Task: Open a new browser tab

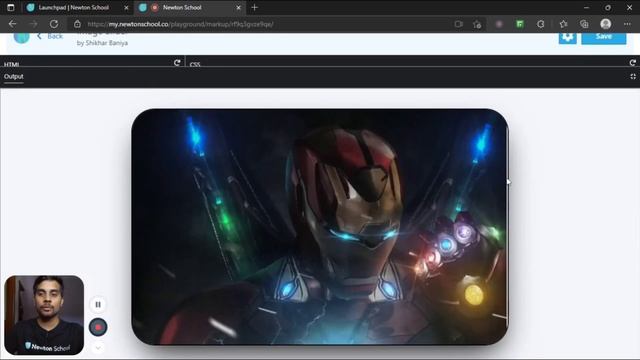Action: [x=255, y=7]
